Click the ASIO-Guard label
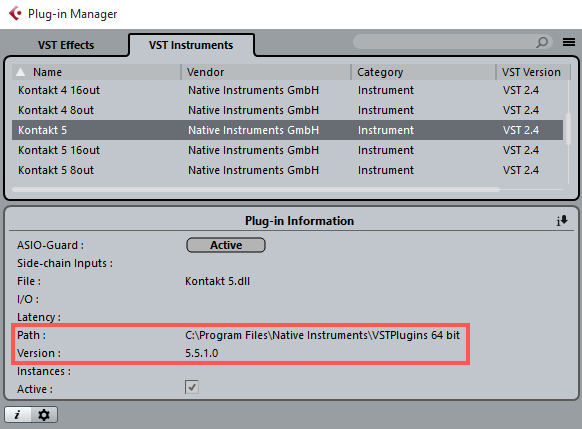Viewport: 582px width, 429px height. coord(50,245)
